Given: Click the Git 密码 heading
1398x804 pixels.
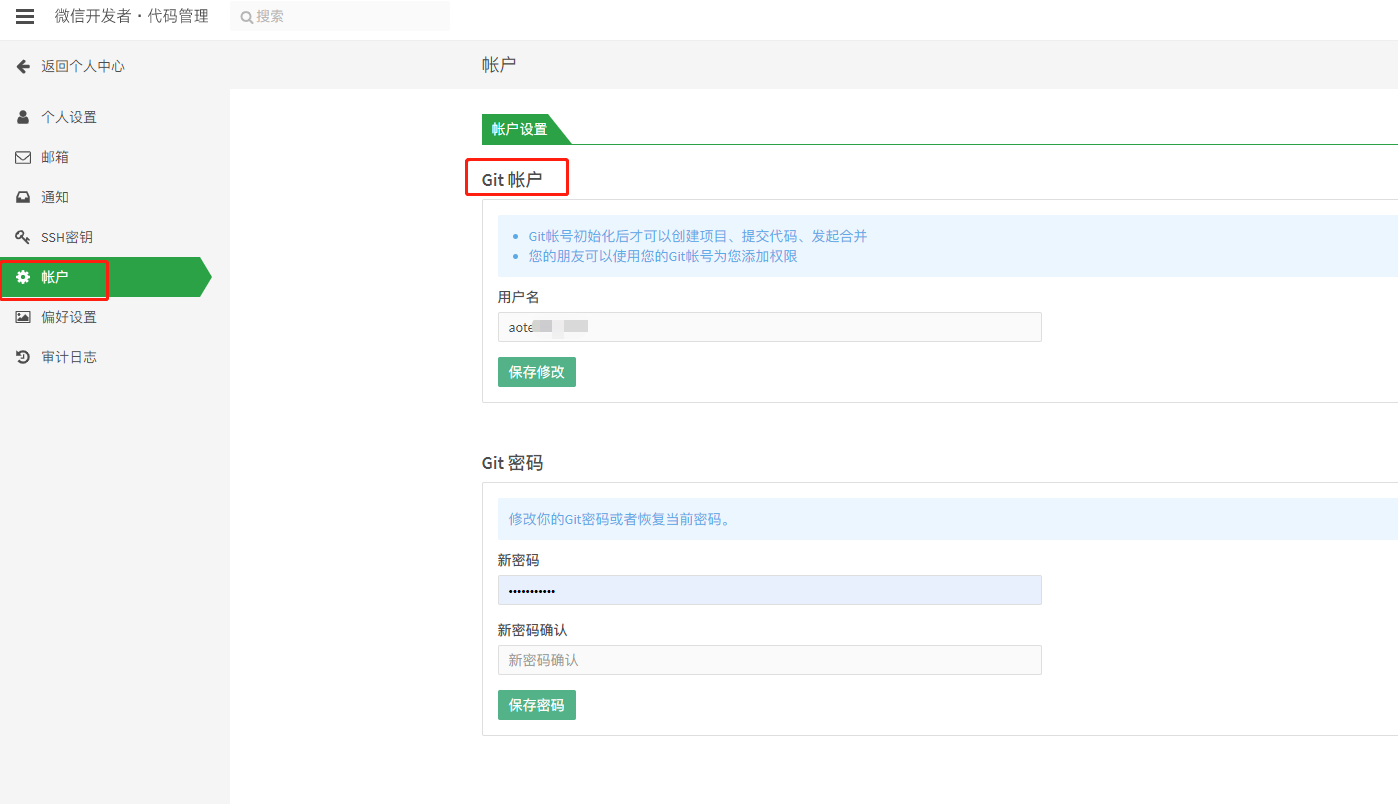Looking at the screenshot, I should [513, 463].
